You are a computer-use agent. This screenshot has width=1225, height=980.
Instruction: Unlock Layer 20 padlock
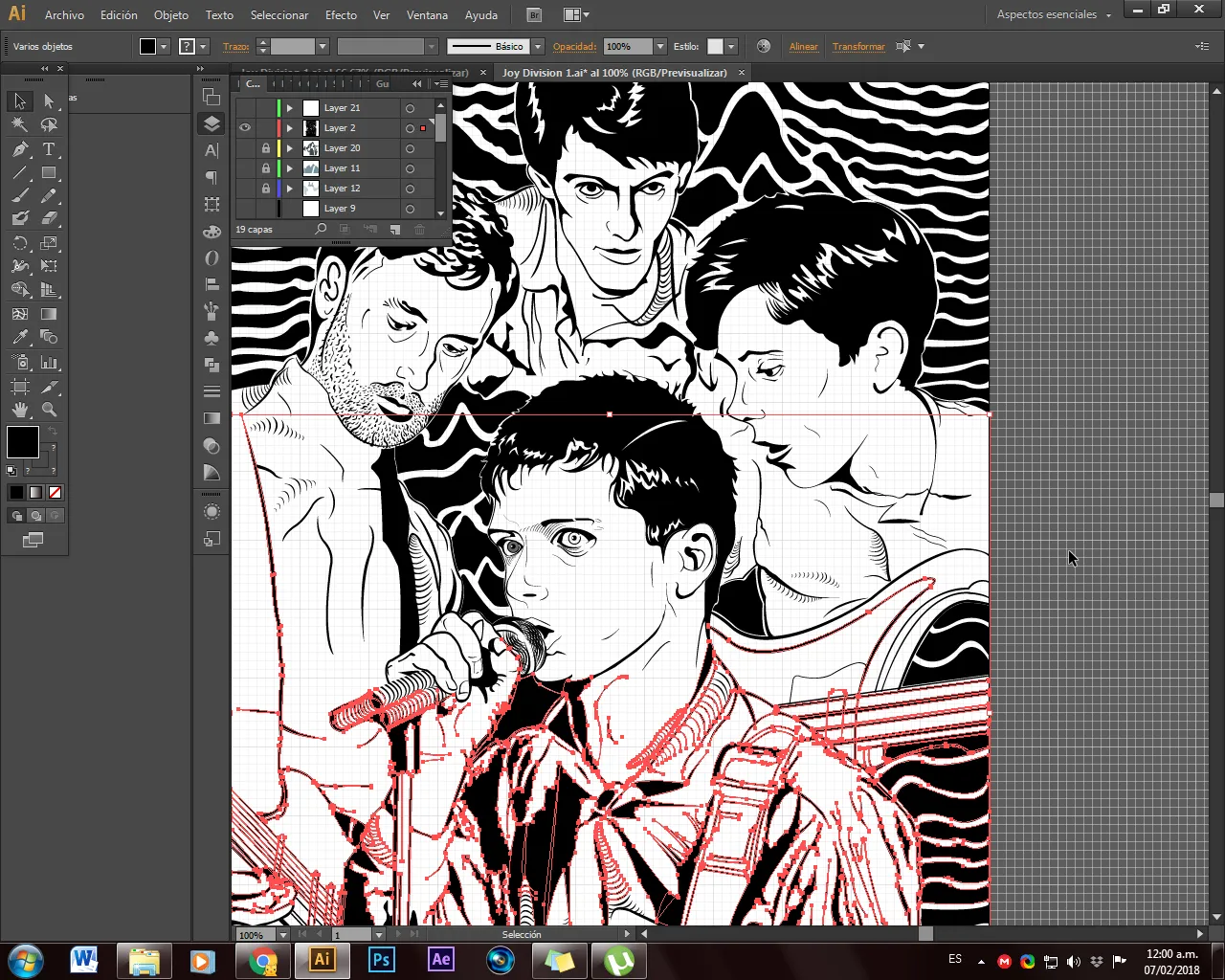pos(266,148)
